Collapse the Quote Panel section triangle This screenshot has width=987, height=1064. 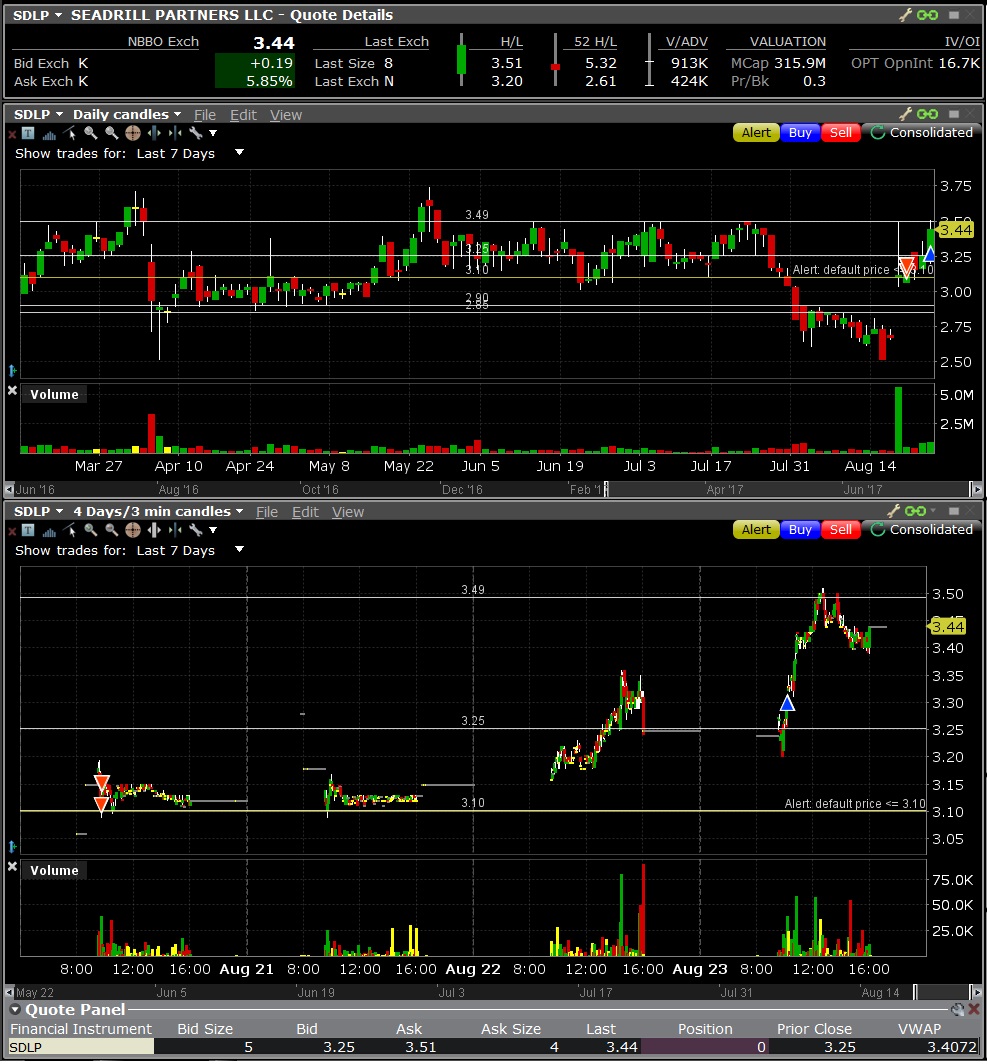[x=15, y=1010]
